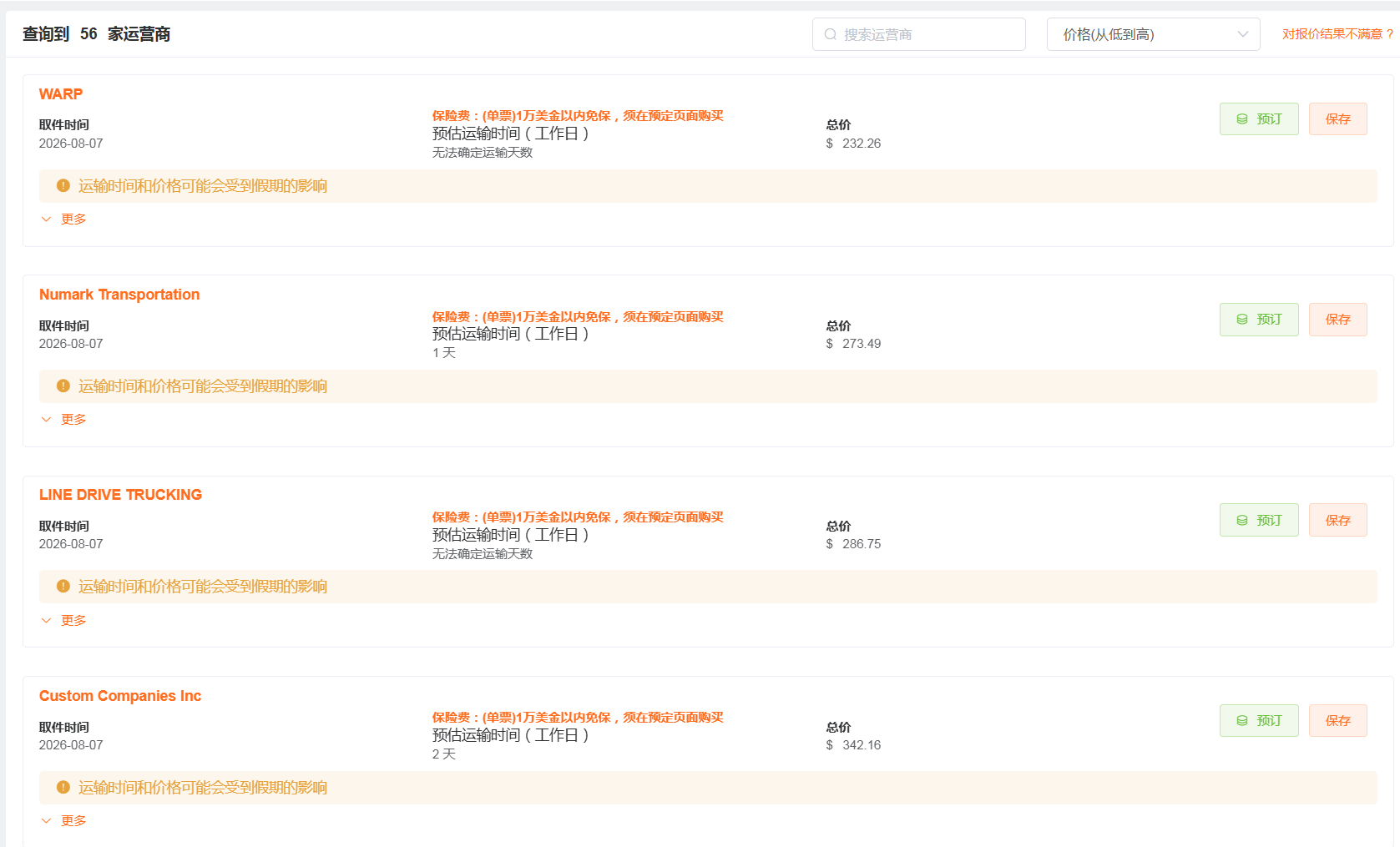
Task: Save the Numark Transportation quote
Action: point(1337,319)
